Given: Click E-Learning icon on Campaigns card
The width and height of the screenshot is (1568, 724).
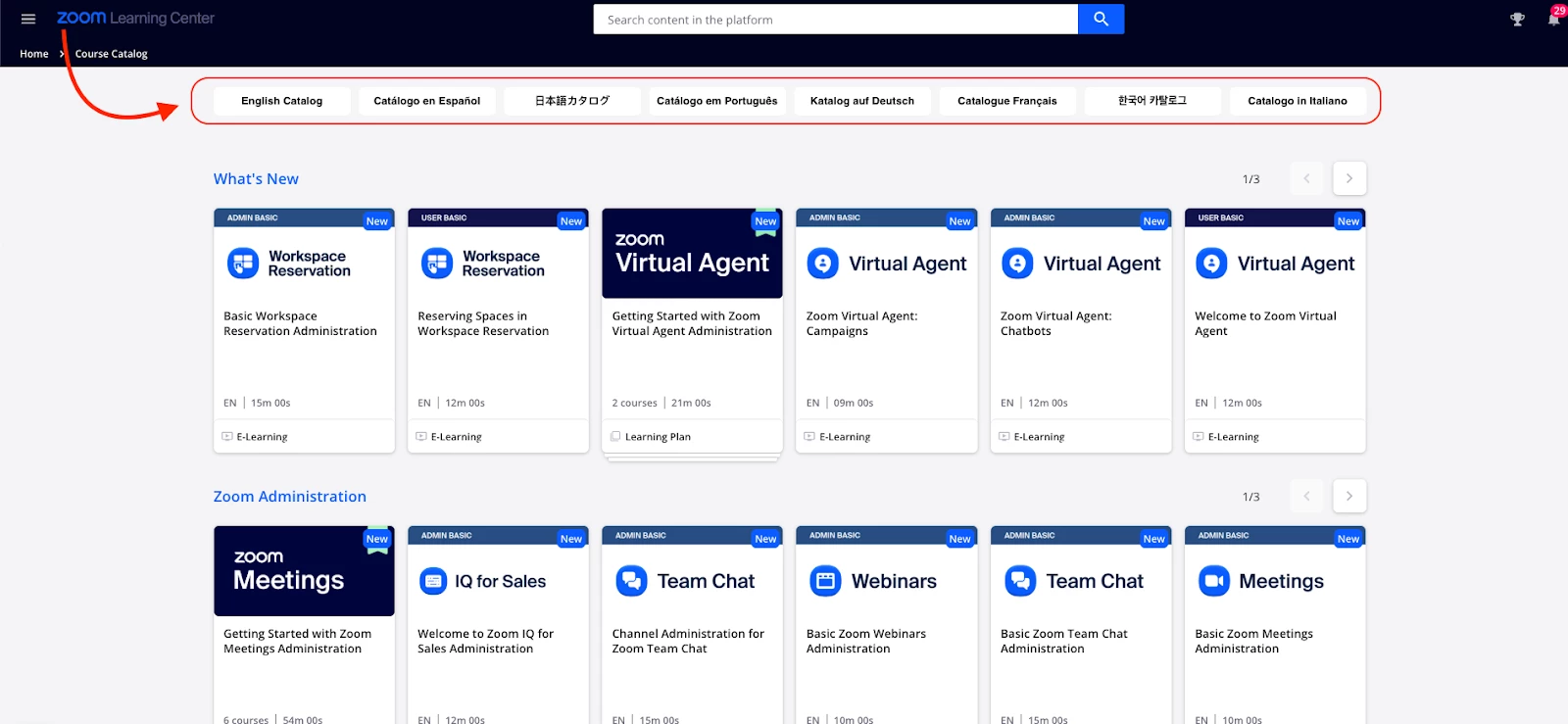Looking at the screenshot, I should tap(809, 437).
